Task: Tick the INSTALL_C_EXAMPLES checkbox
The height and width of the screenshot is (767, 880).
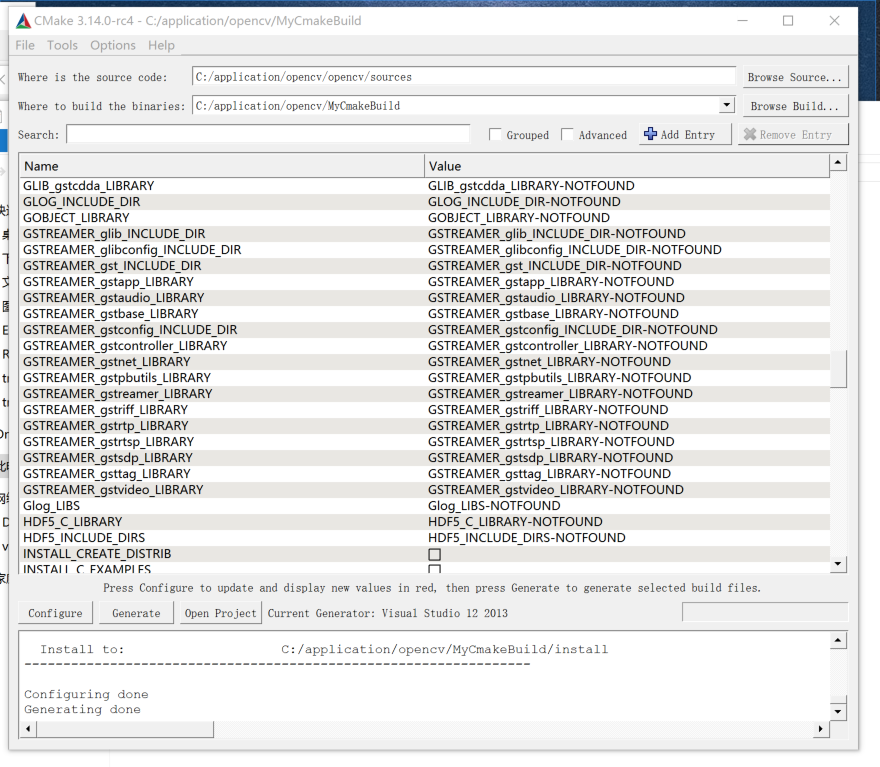Action: point(434,569)
